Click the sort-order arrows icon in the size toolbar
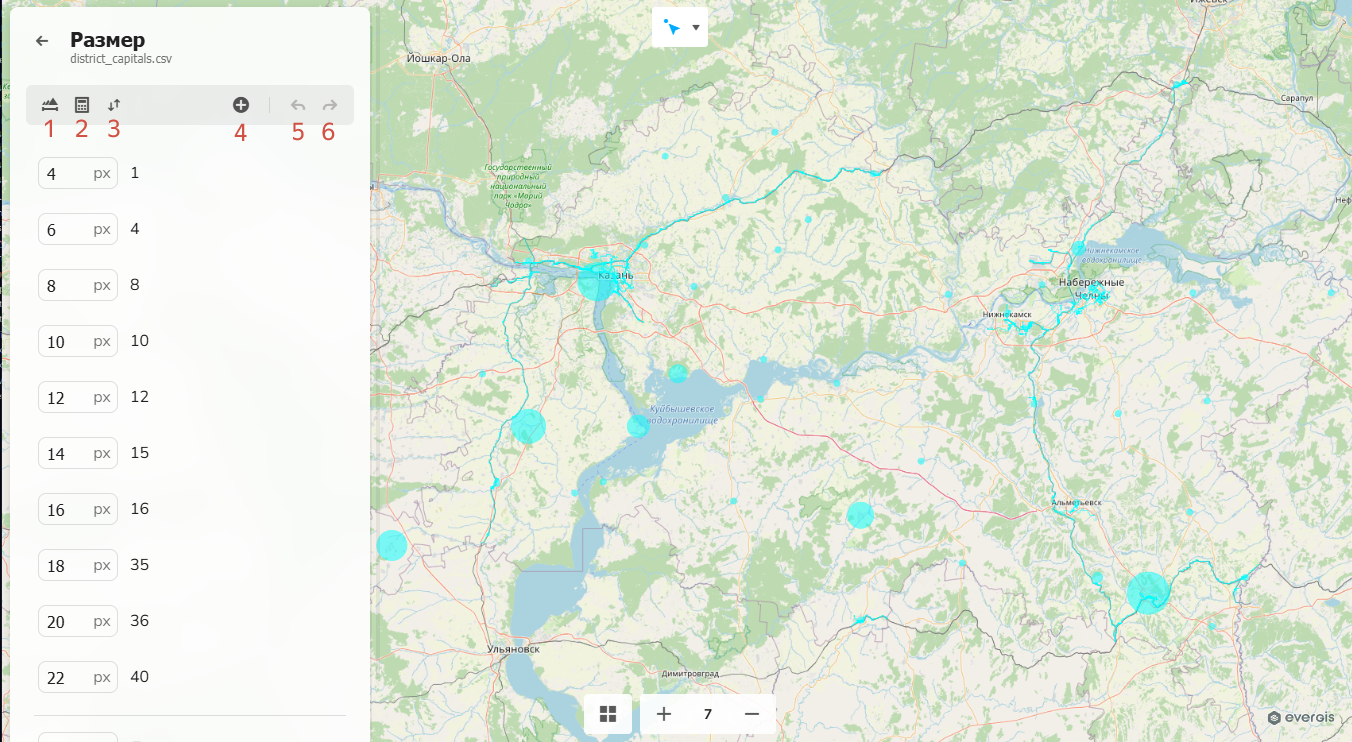Viewport: 1352px width, 742px height. 113,104
